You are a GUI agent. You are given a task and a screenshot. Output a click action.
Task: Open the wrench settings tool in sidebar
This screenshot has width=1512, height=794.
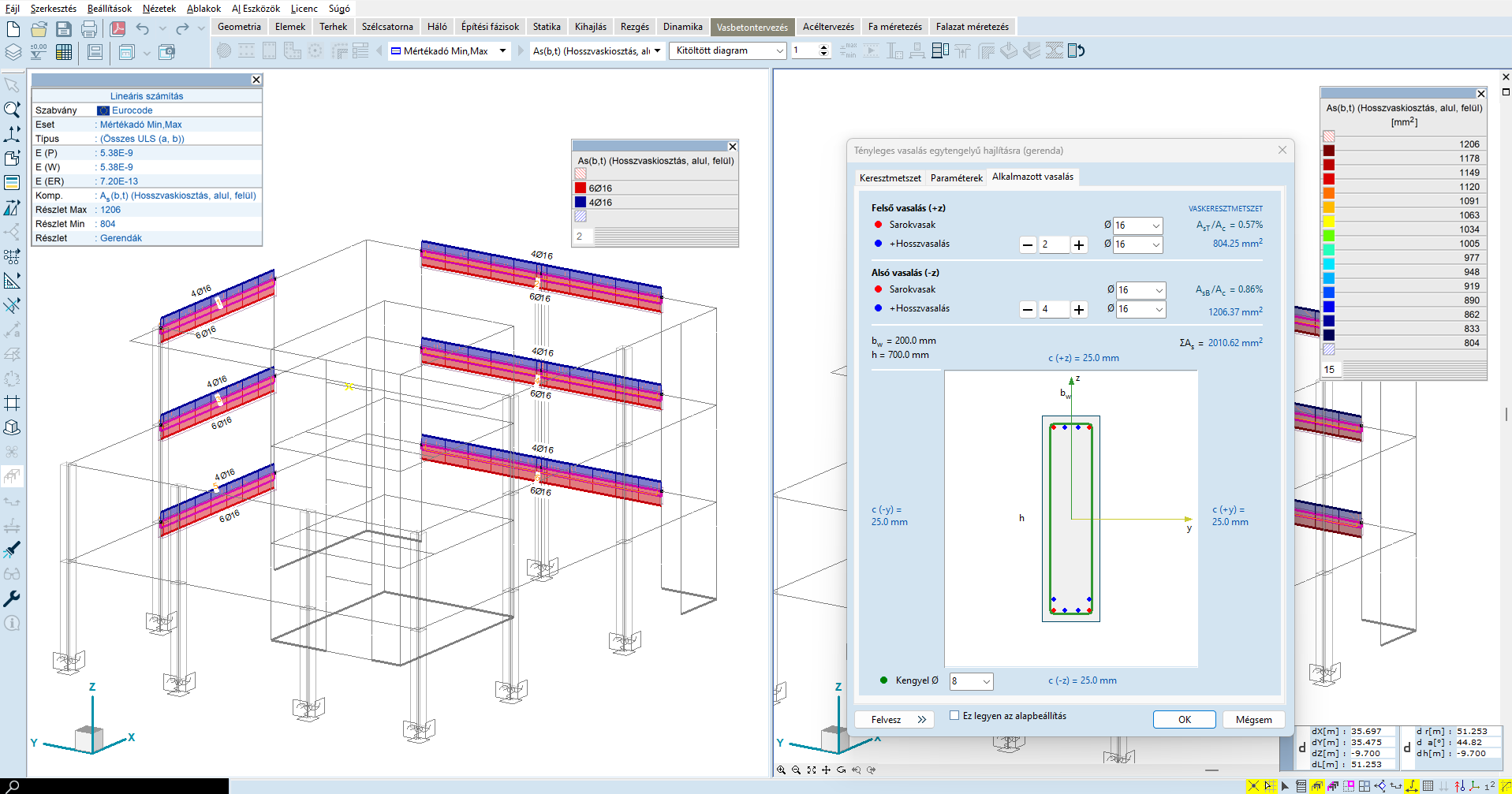(12, 598)
